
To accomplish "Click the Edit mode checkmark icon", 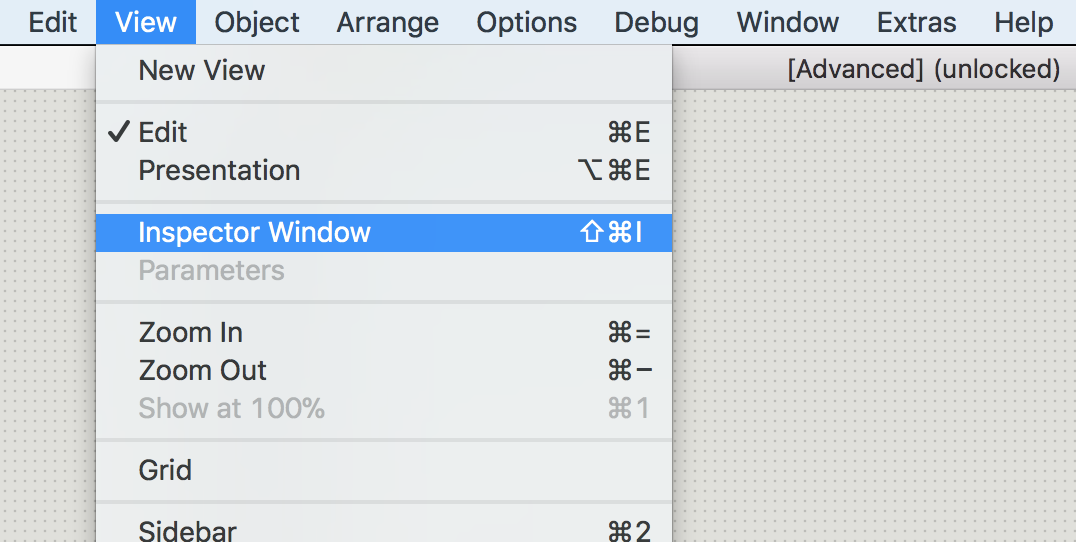I will (x=119, y=132).
